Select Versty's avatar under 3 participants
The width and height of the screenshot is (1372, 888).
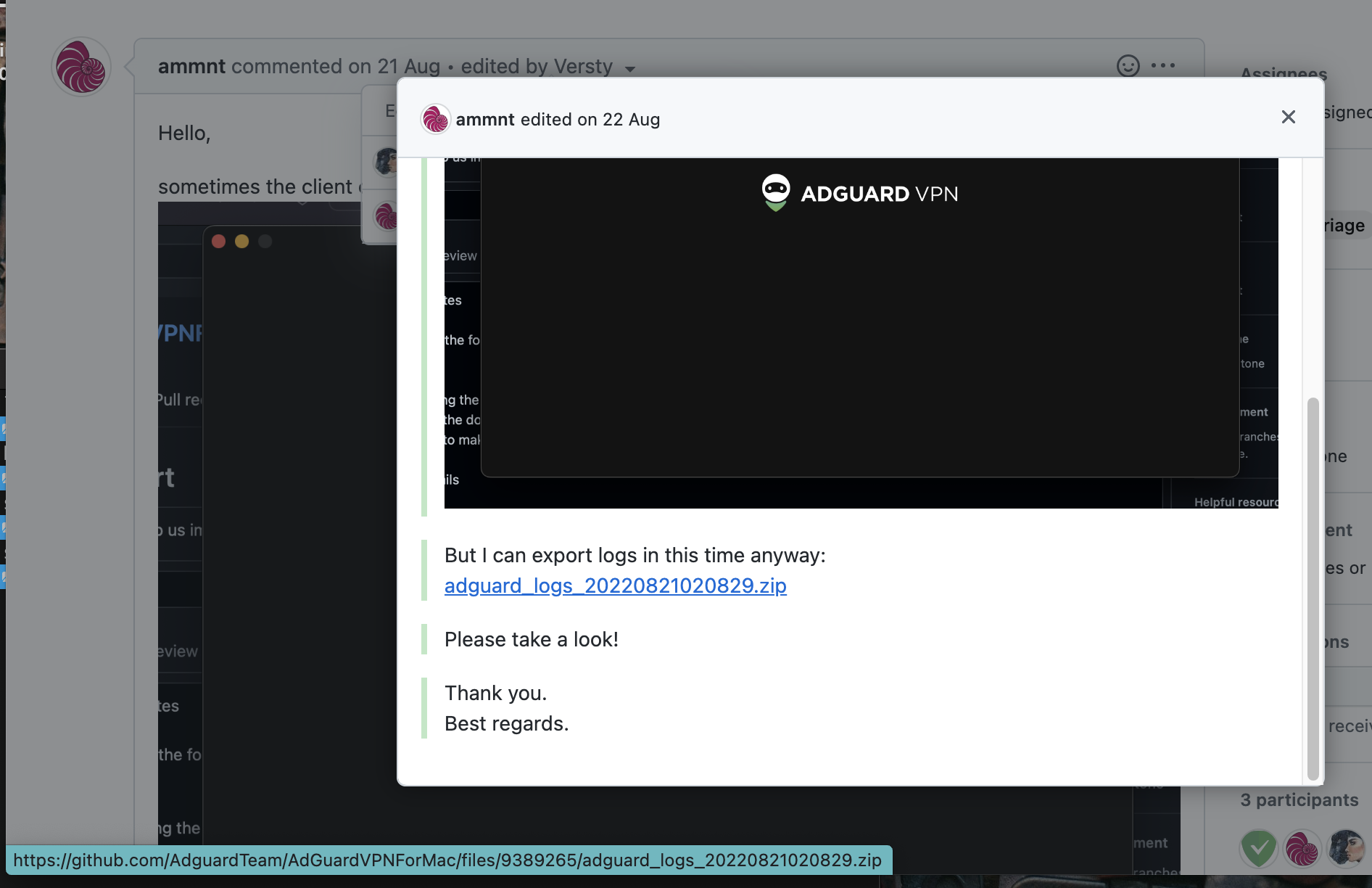click(1345, 849)
